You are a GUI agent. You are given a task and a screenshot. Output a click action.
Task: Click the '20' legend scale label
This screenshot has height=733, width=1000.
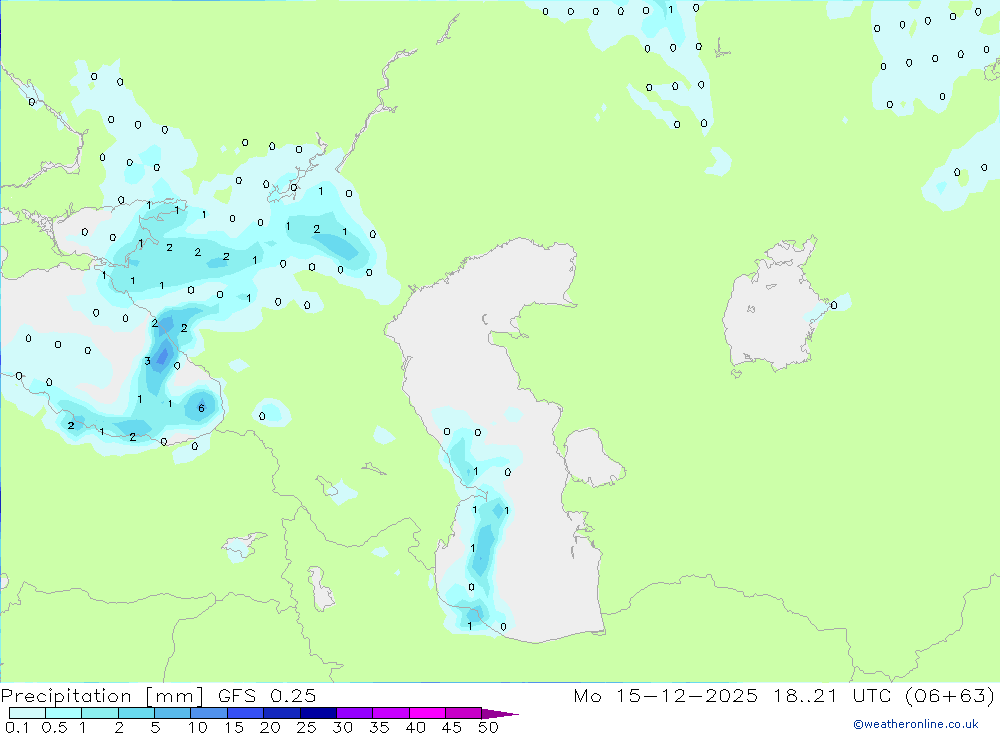coord(270,727)
